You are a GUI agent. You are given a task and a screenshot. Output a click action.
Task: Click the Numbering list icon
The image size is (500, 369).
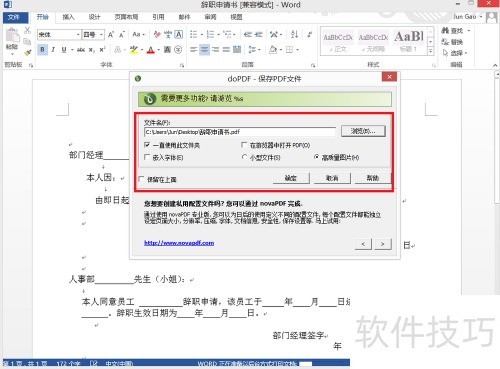(x=210, y=34)
